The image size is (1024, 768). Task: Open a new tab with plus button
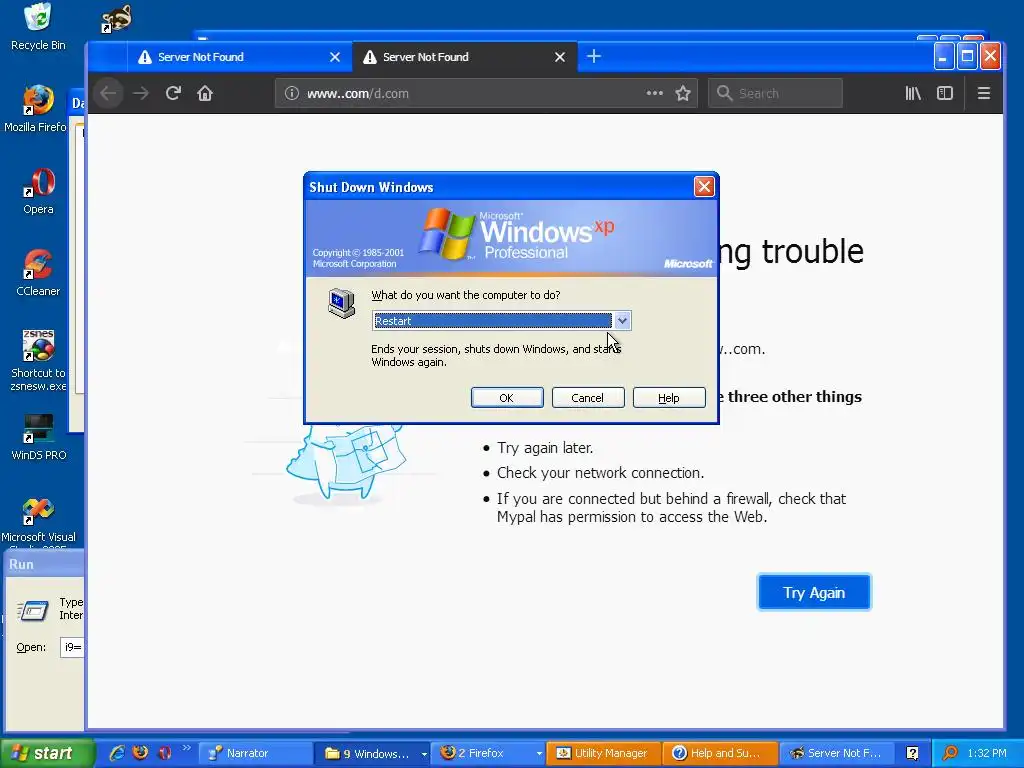[x=594, y=57]
